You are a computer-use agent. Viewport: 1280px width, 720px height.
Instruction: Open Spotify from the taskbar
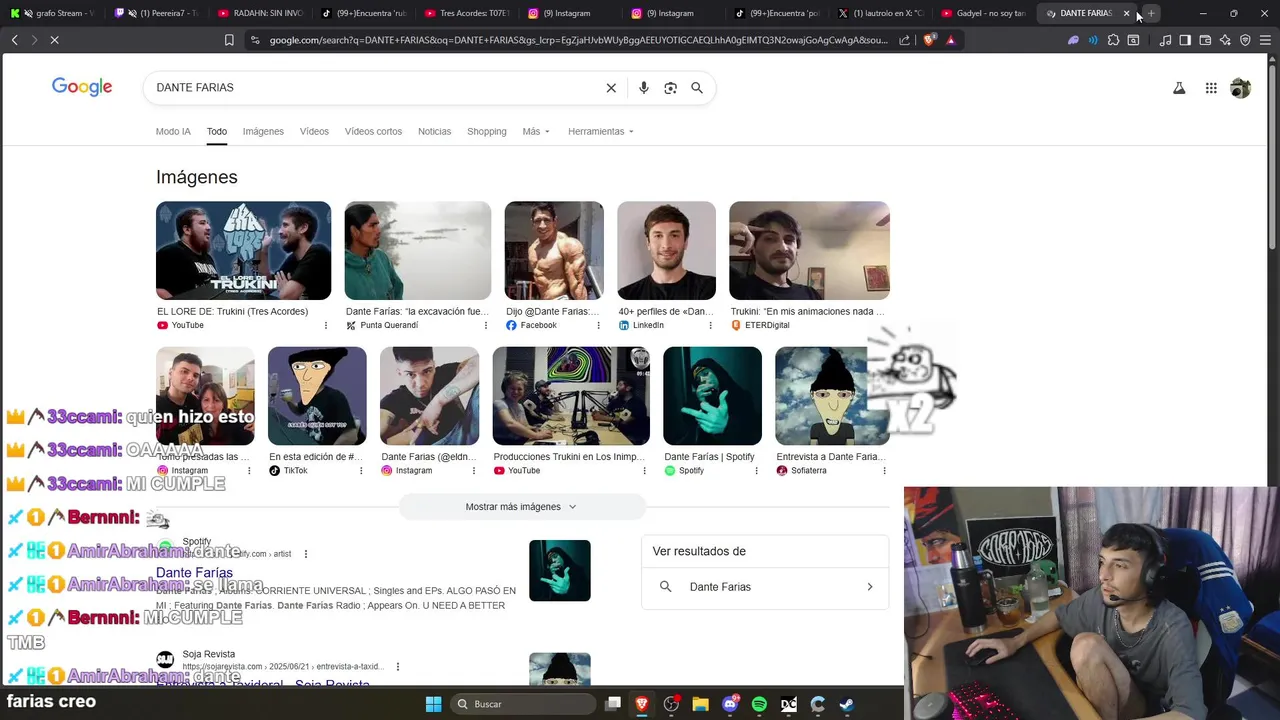(759, 704)
